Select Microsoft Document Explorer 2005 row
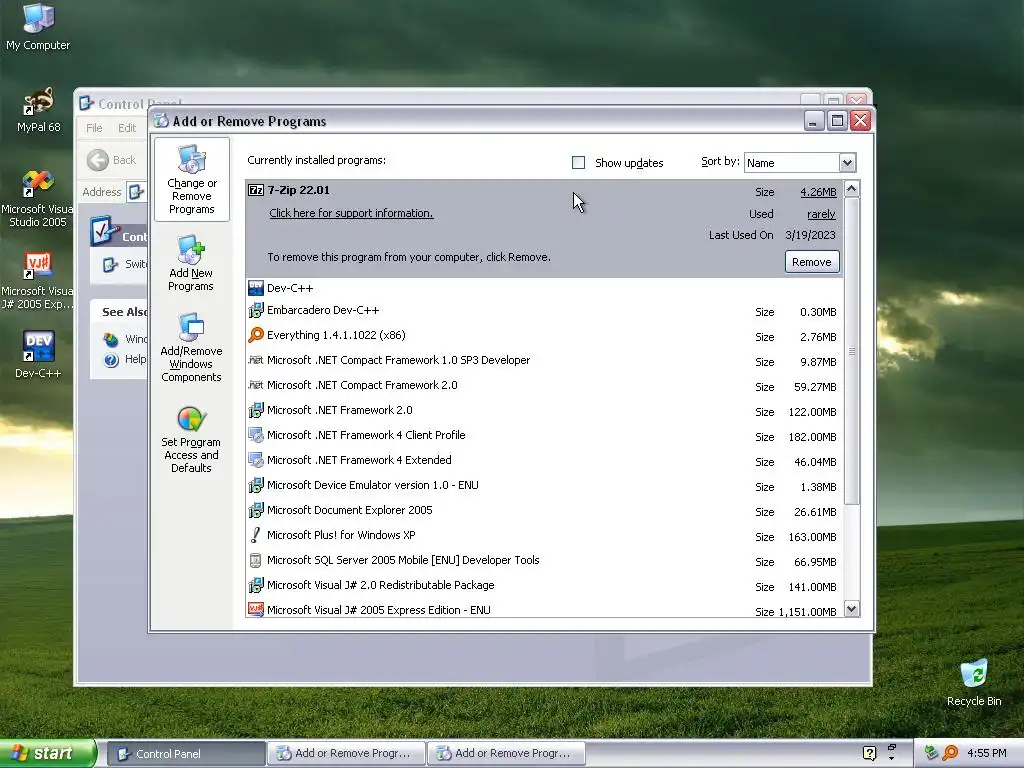Viewport: 1024px width, 768px height. tap(545, 511)
